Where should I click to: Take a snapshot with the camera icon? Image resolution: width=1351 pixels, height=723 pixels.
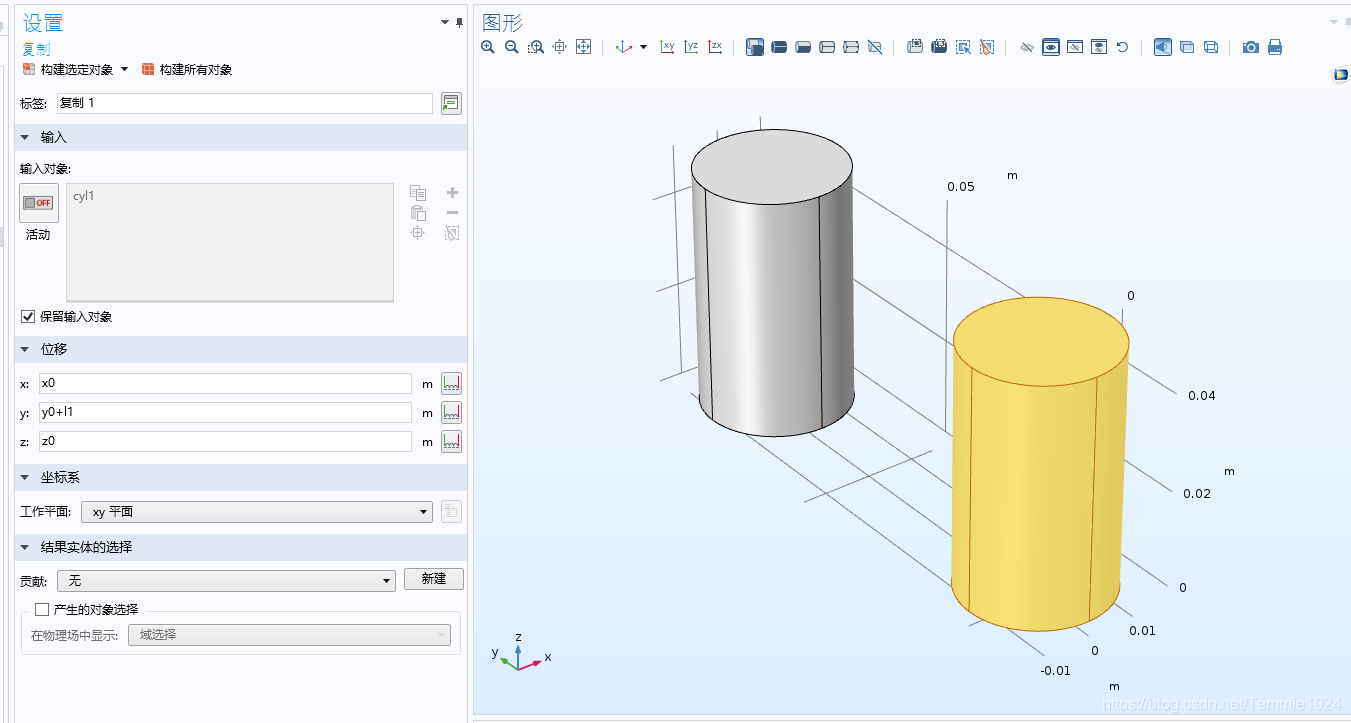[x=1250, y=47]
